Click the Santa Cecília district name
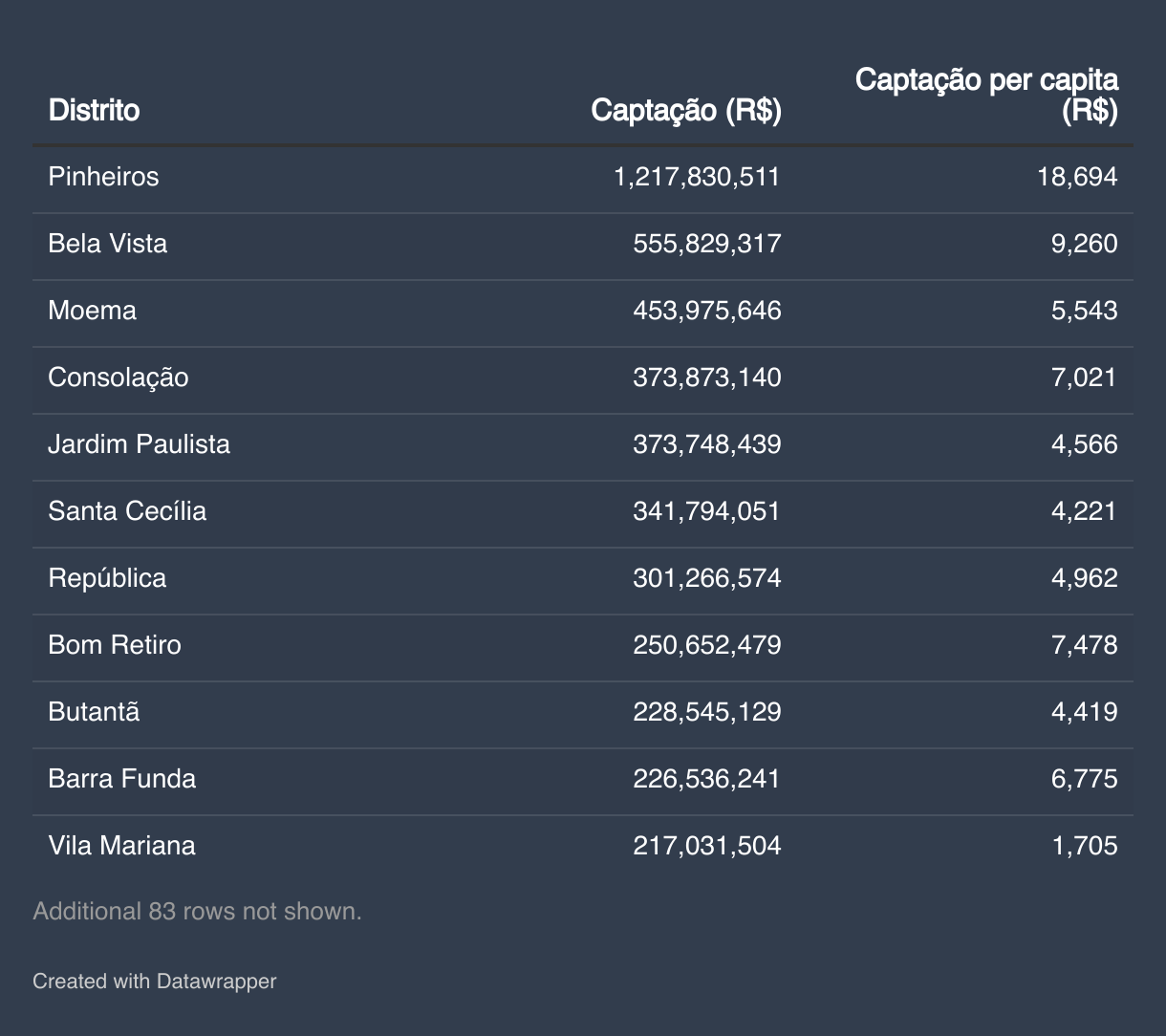This screenshot has height=1036, width=1166. (x=127, y=511)
